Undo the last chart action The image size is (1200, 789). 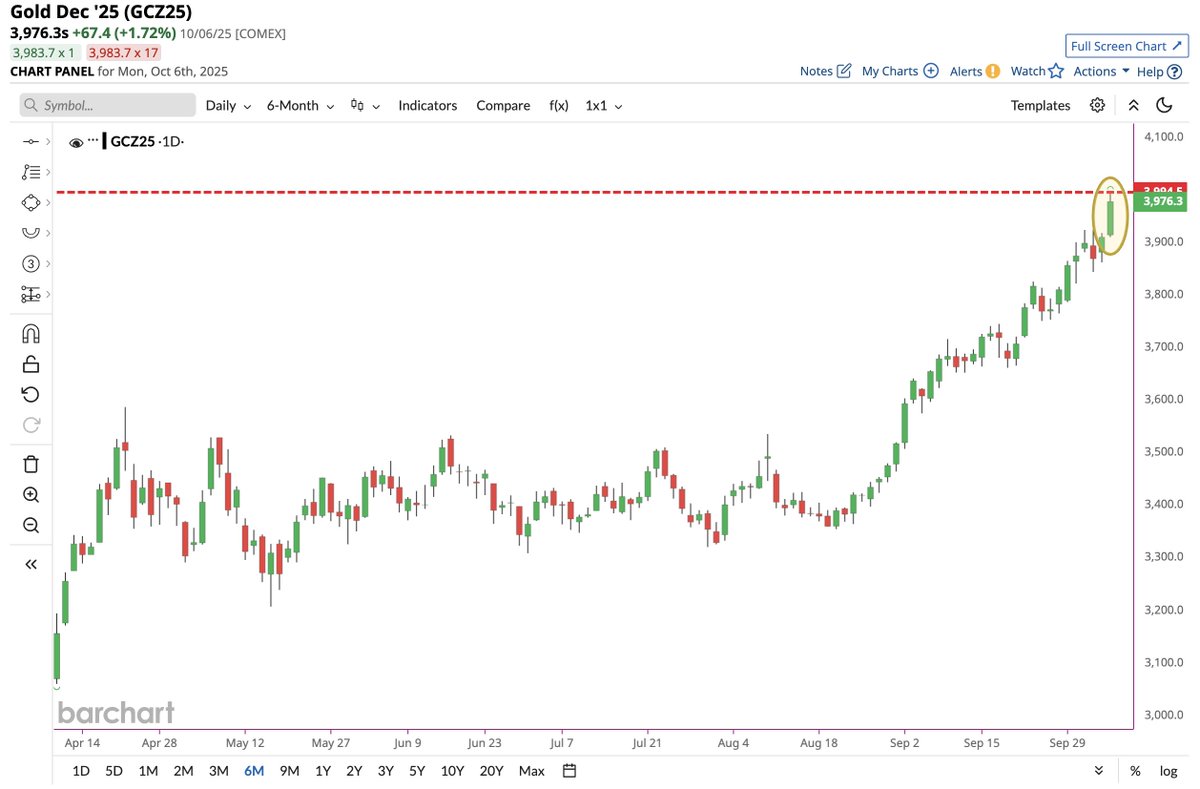(x=30, y=394)
